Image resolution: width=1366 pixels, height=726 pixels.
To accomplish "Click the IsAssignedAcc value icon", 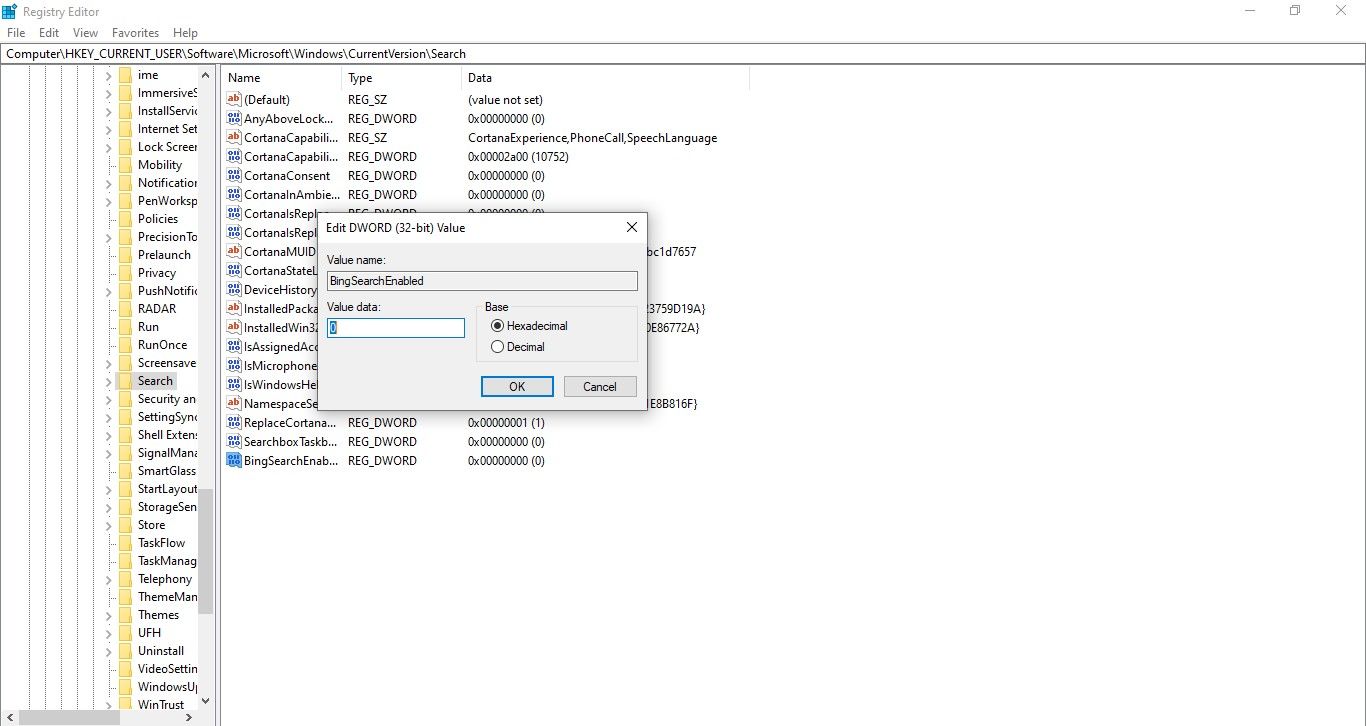I will (234, 347).
